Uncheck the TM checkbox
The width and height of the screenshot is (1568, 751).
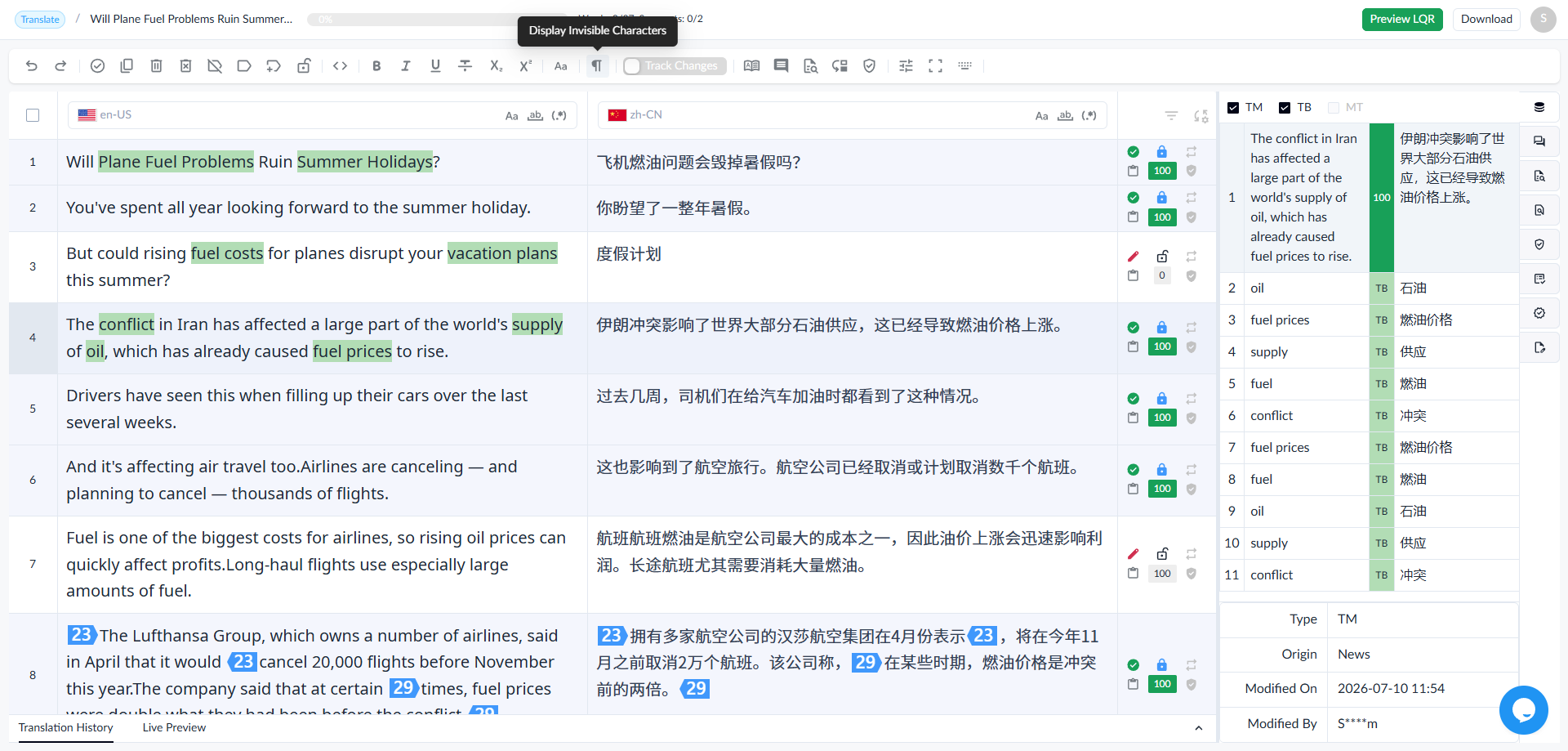pos(1233,108)
